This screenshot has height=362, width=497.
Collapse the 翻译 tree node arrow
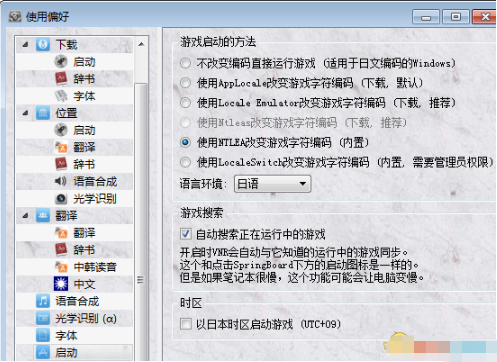25,216
